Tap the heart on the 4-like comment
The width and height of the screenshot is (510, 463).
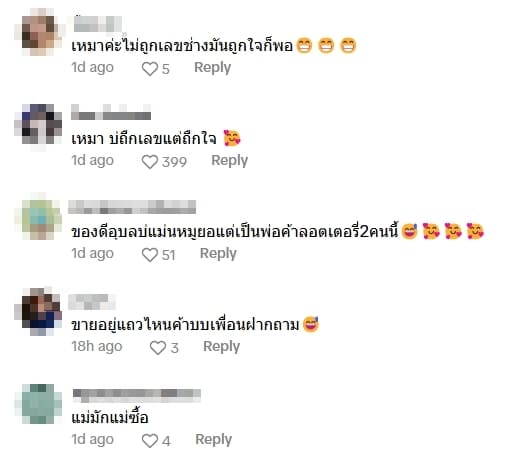pyautogui.click(x=150, y=441)
